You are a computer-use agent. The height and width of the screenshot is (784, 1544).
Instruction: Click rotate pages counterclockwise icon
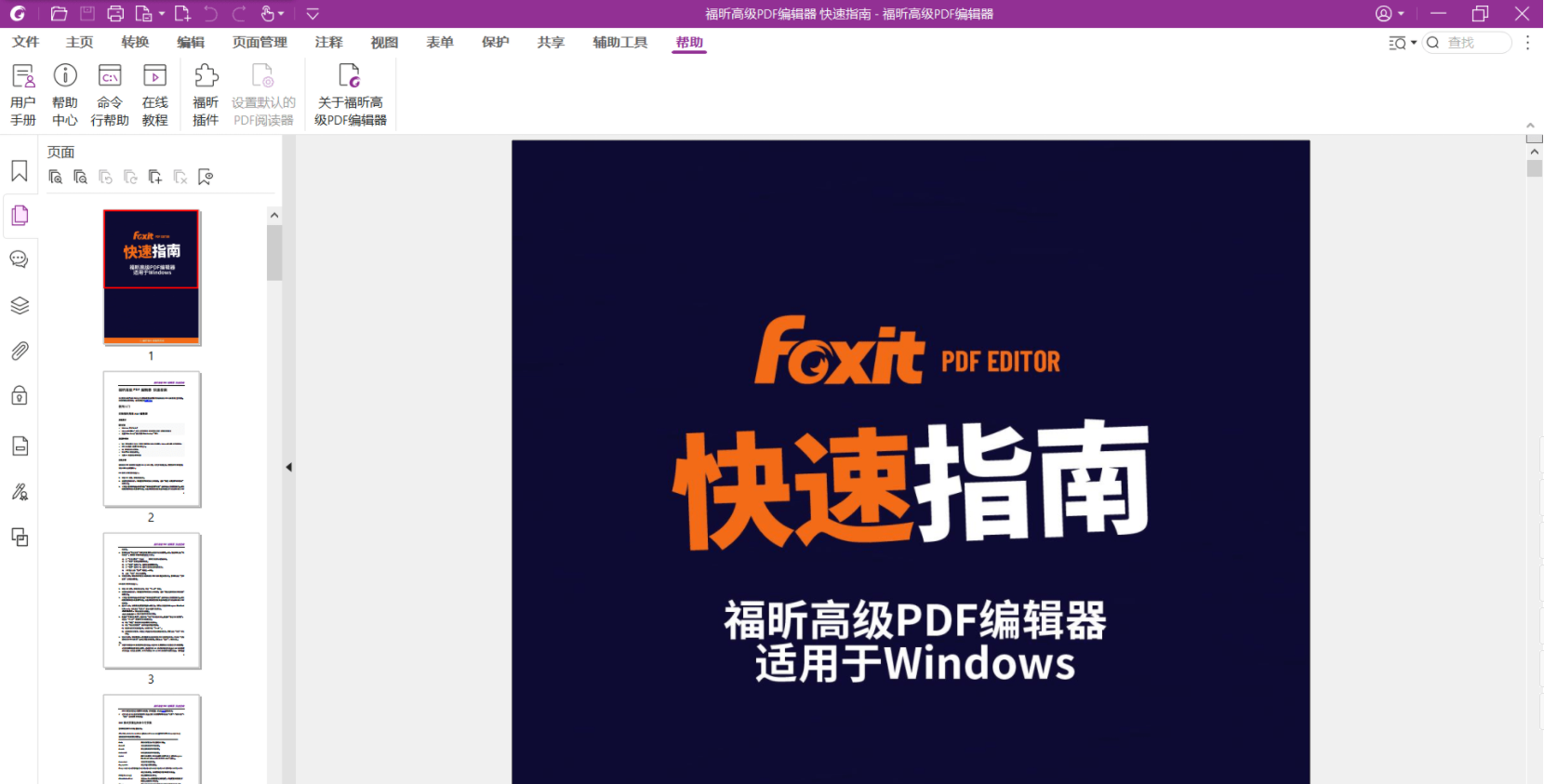tap(106, 177)
